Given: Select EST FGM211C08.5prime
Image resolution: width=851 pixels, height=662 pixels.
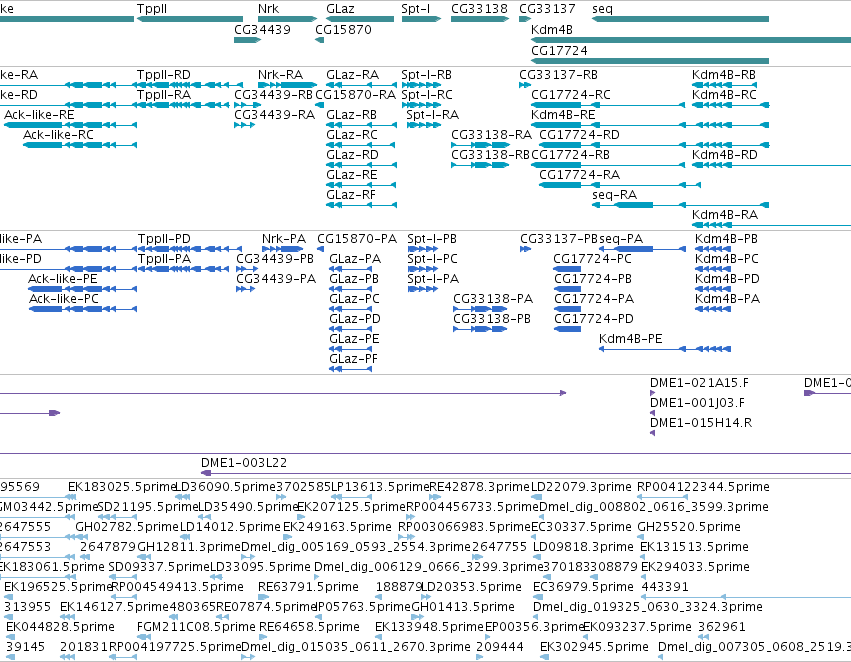Looking at the screenshot, I should click(x=196, y=626).
